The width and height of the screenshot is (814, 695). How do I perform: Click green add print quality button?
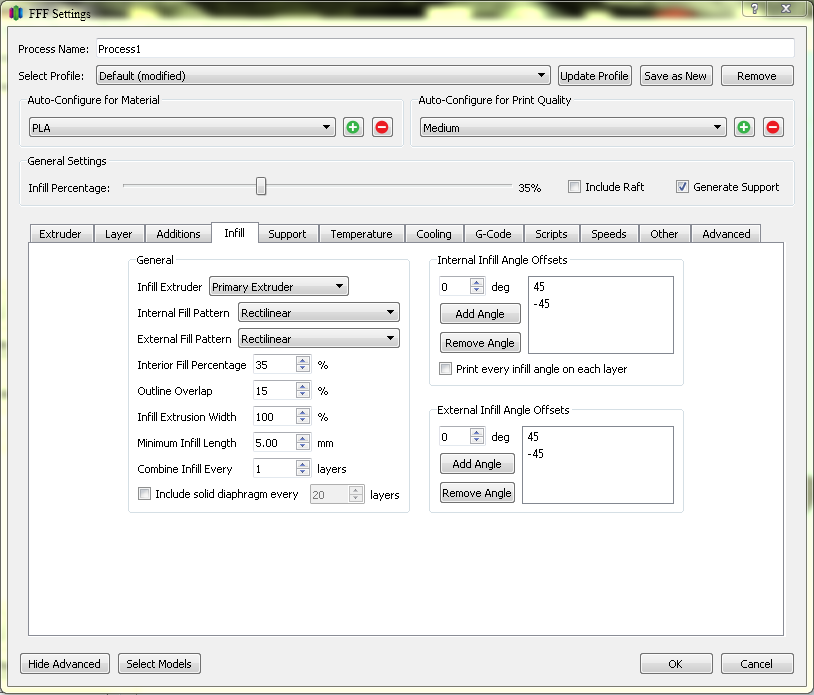click(744, 127)
